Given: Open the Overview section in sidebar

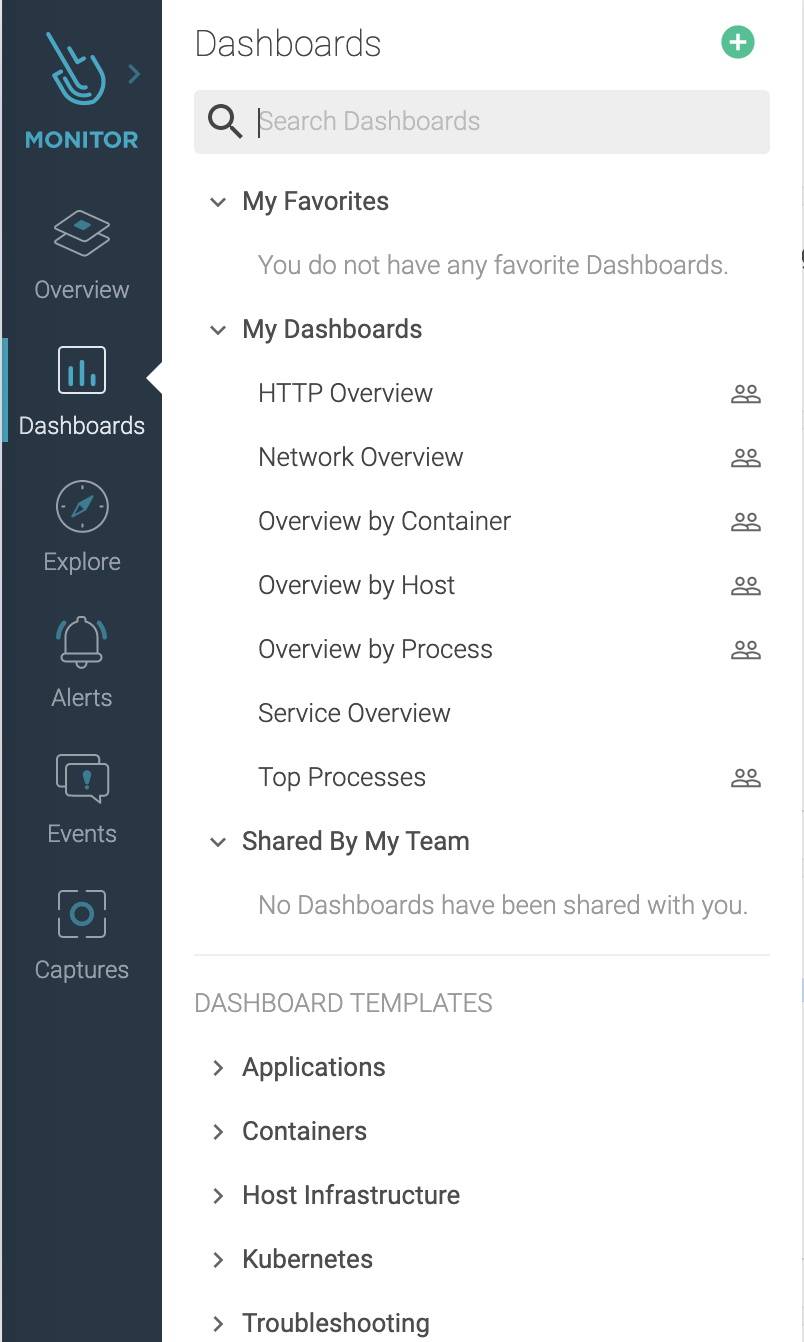Looking at the screenshot, I should (82, 256).
